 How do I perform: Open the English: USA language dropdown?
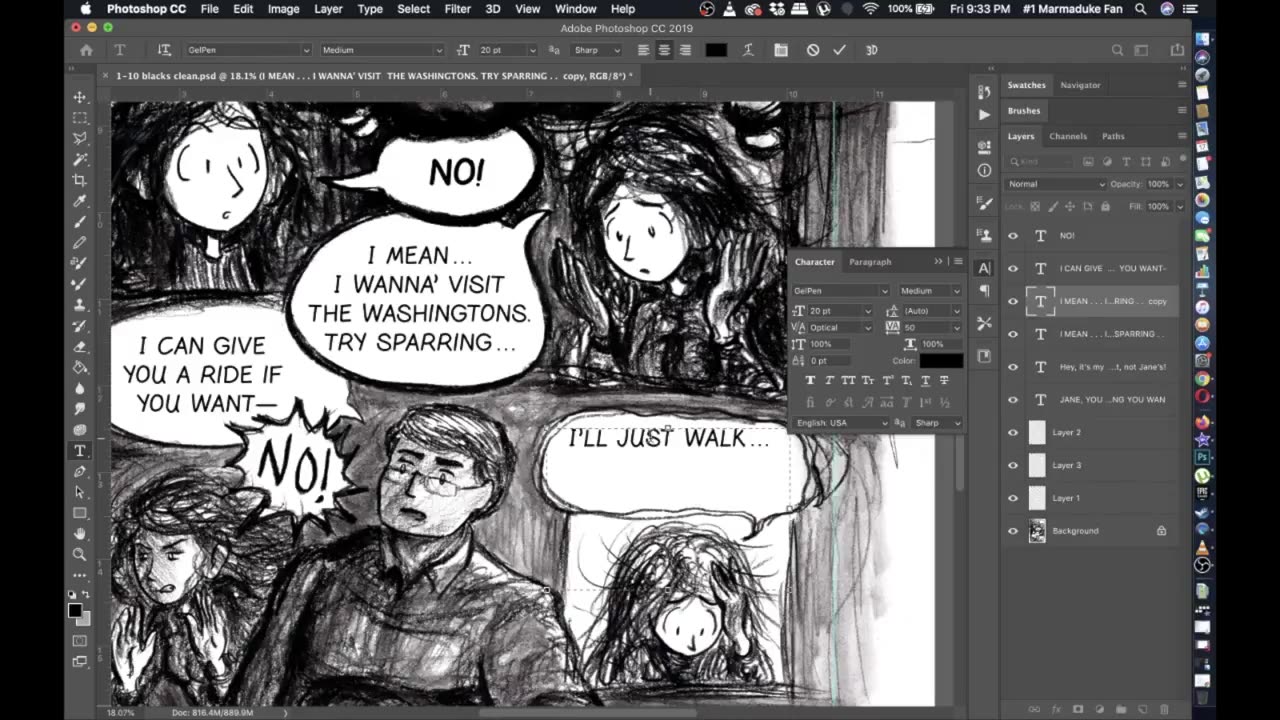click(x=841, y=423)
